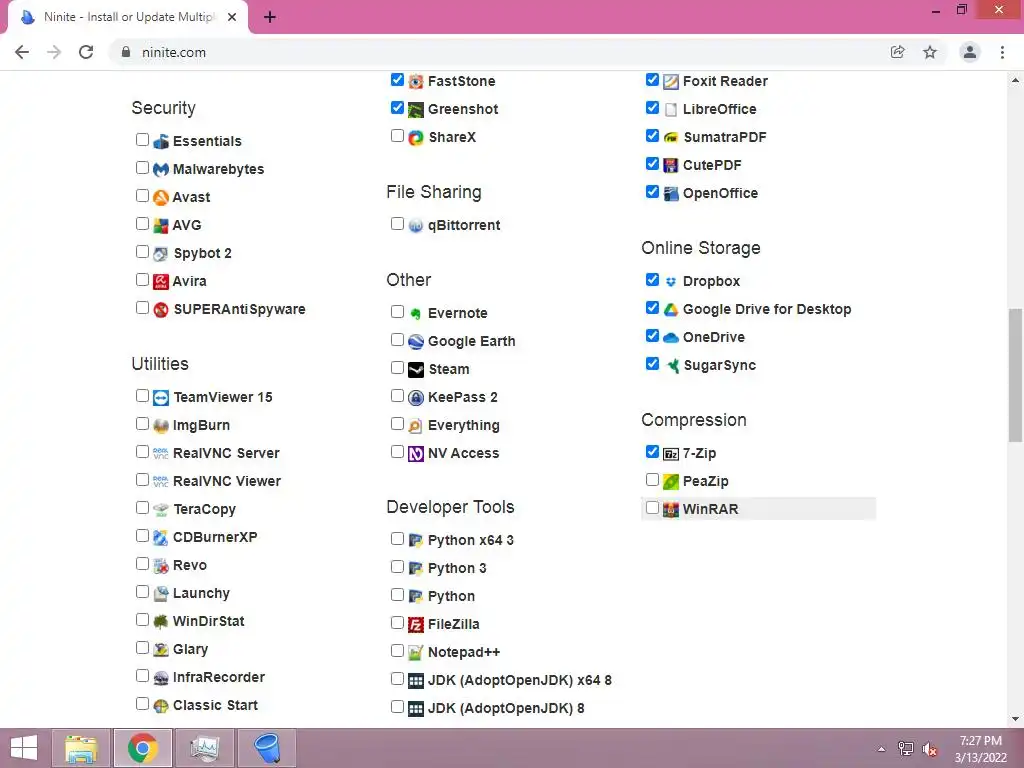Image resolution: width=1024 pixels, height=768 pixels.
Task: Show hidden system tray icons
Action: (x=882, y=749)
